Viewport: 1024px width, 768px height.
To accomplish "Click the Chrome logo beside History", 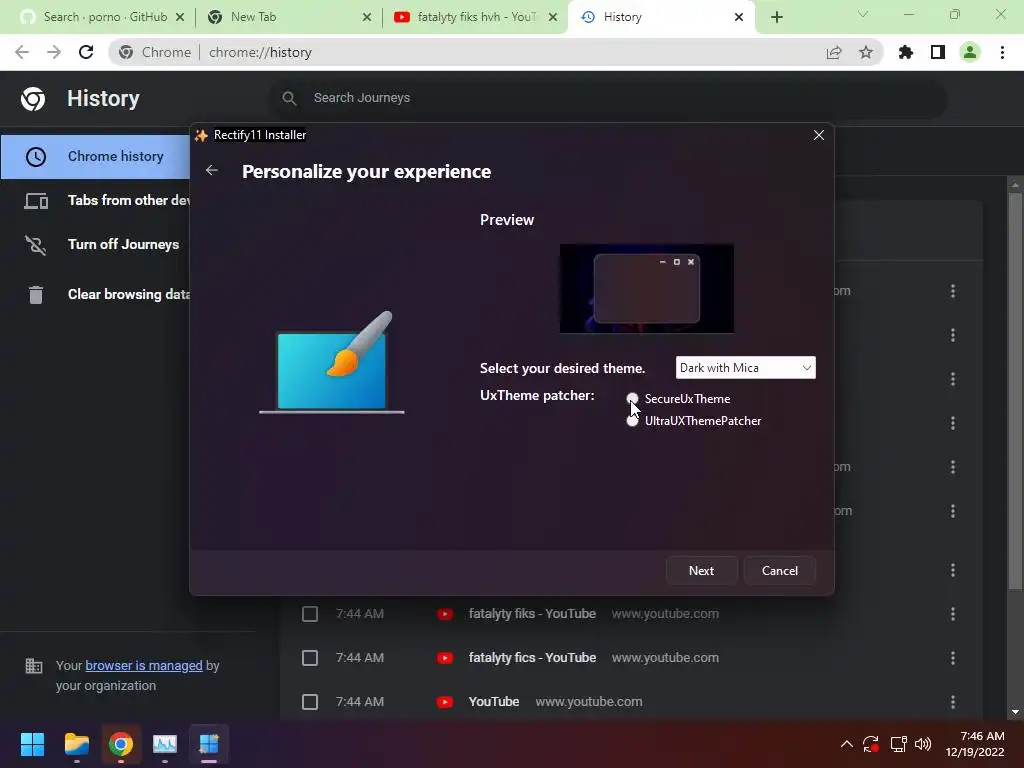I will point(33,99).
